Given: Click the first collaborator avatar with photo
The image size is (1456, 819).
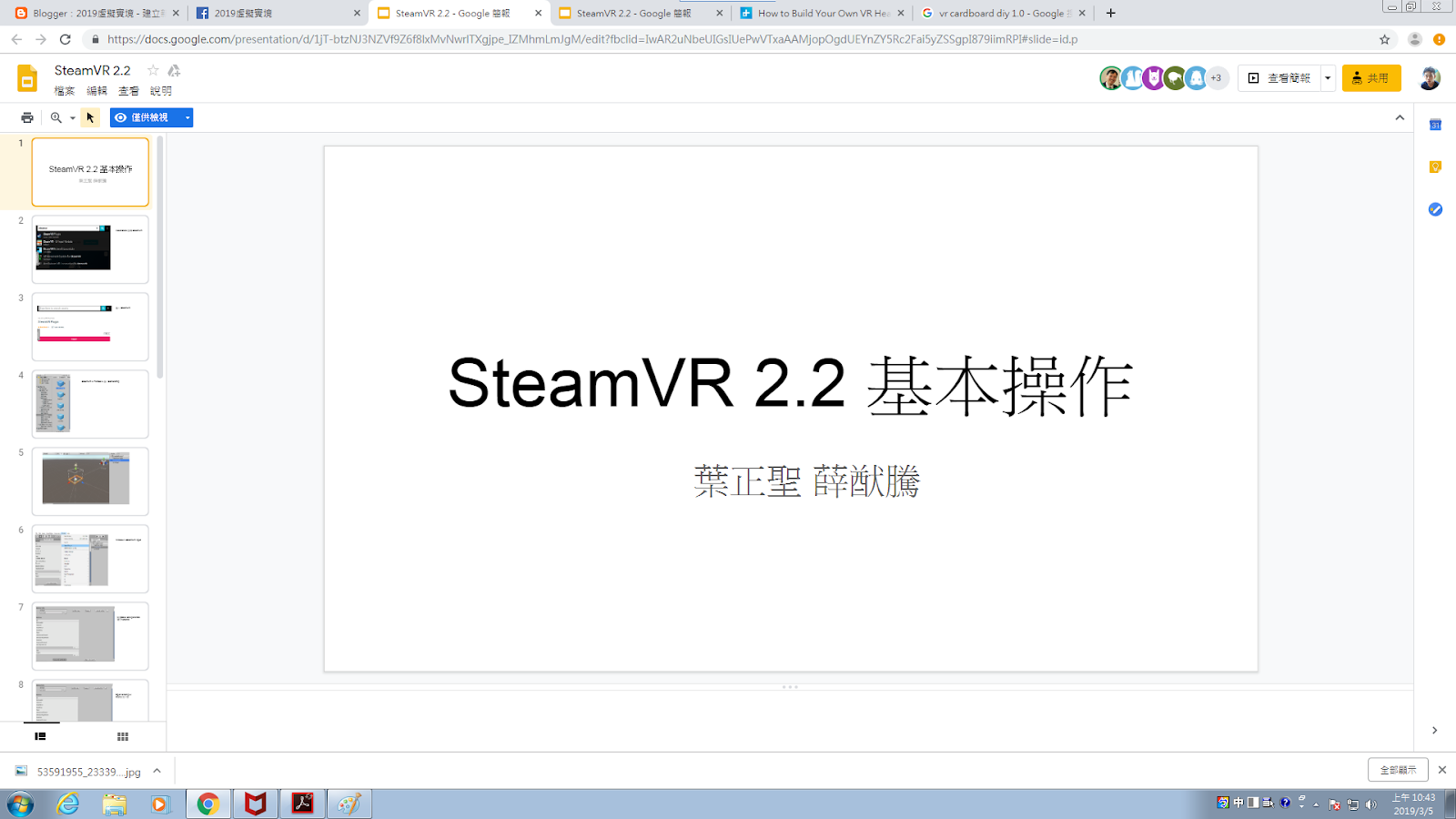Looking at the screenshot, I should (1110, 78).
